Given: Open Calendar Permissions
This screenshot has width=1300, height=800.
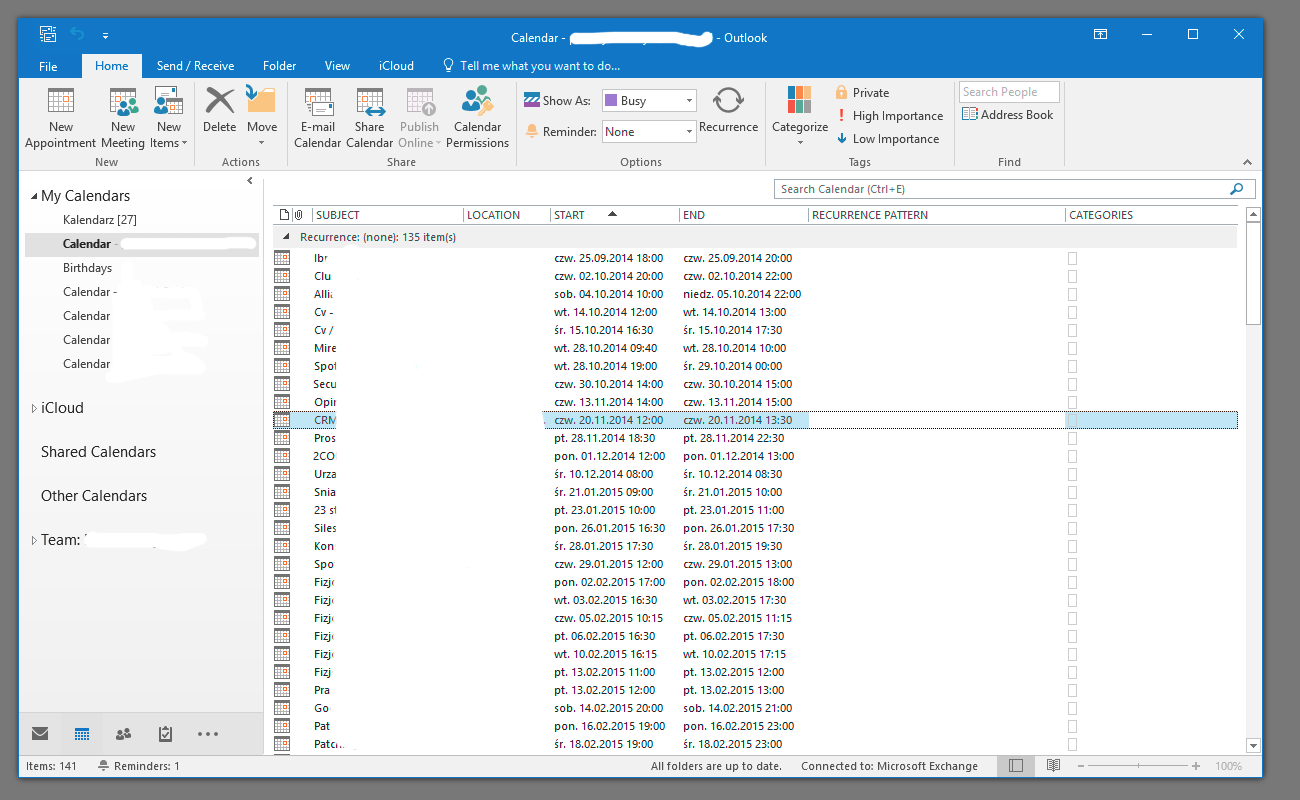Looking at the screenshot, I should pyautogui.click(x=477, y=103).
